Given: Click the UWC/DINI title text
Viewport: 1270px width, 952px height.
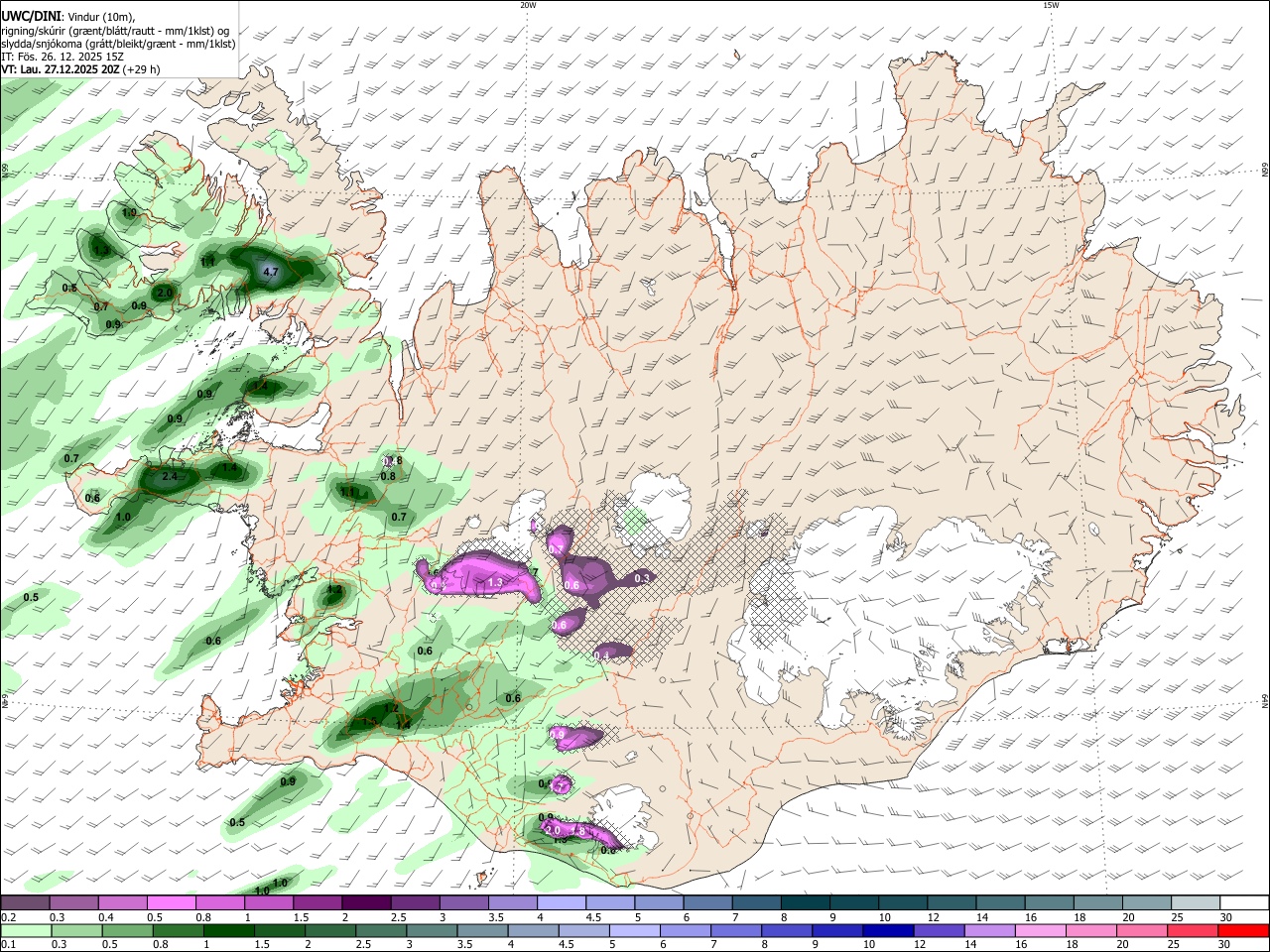Looking at the screenshot, I should [31, 16].
